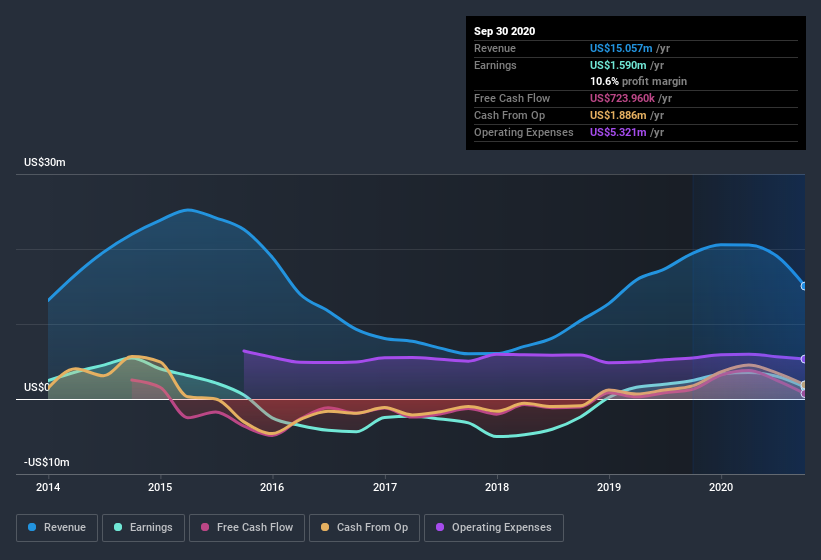Toggle the Earnings legend button

(143, 528)
